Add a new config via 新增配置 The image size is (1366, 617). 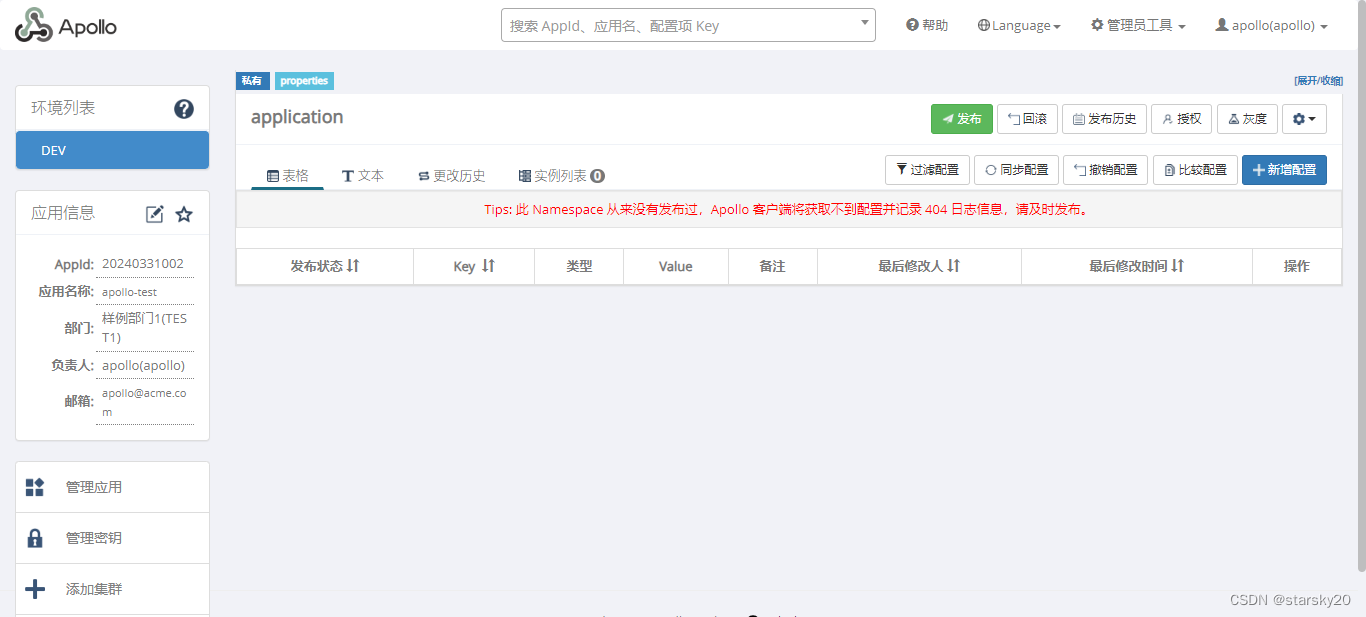pyautogui.click(x=1284, y=169)
